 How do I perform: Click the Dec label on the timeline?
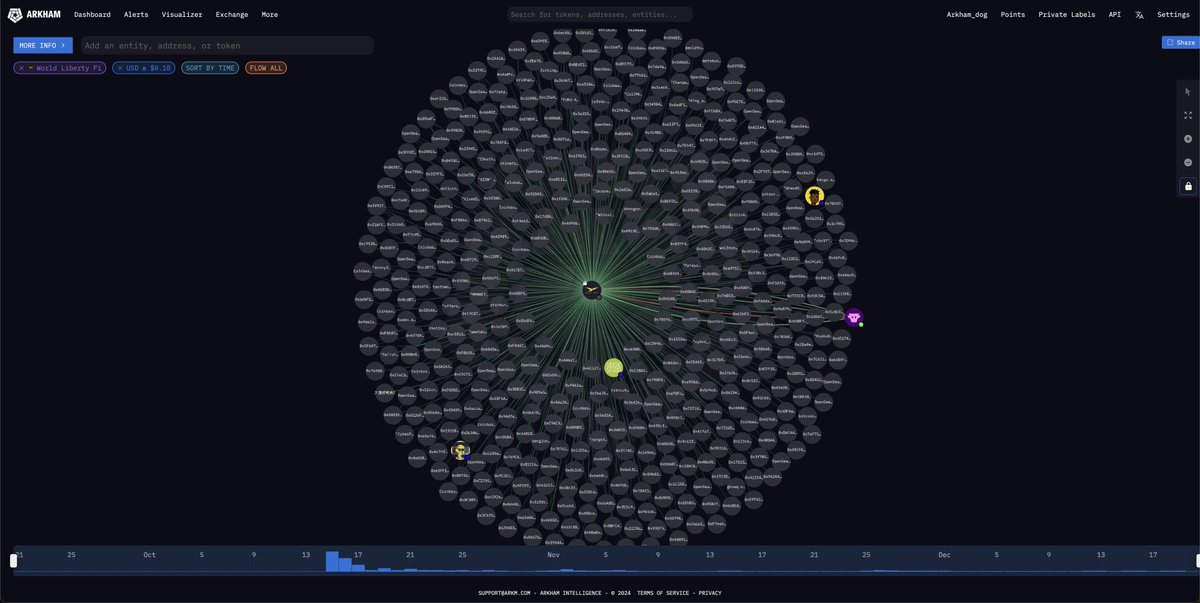[944, 554]
